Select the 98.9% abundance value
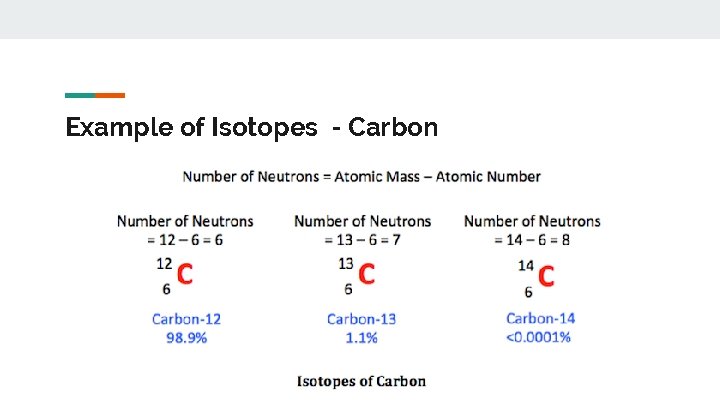The width and height of the screenshot is (720, 405). coord(187,338)
